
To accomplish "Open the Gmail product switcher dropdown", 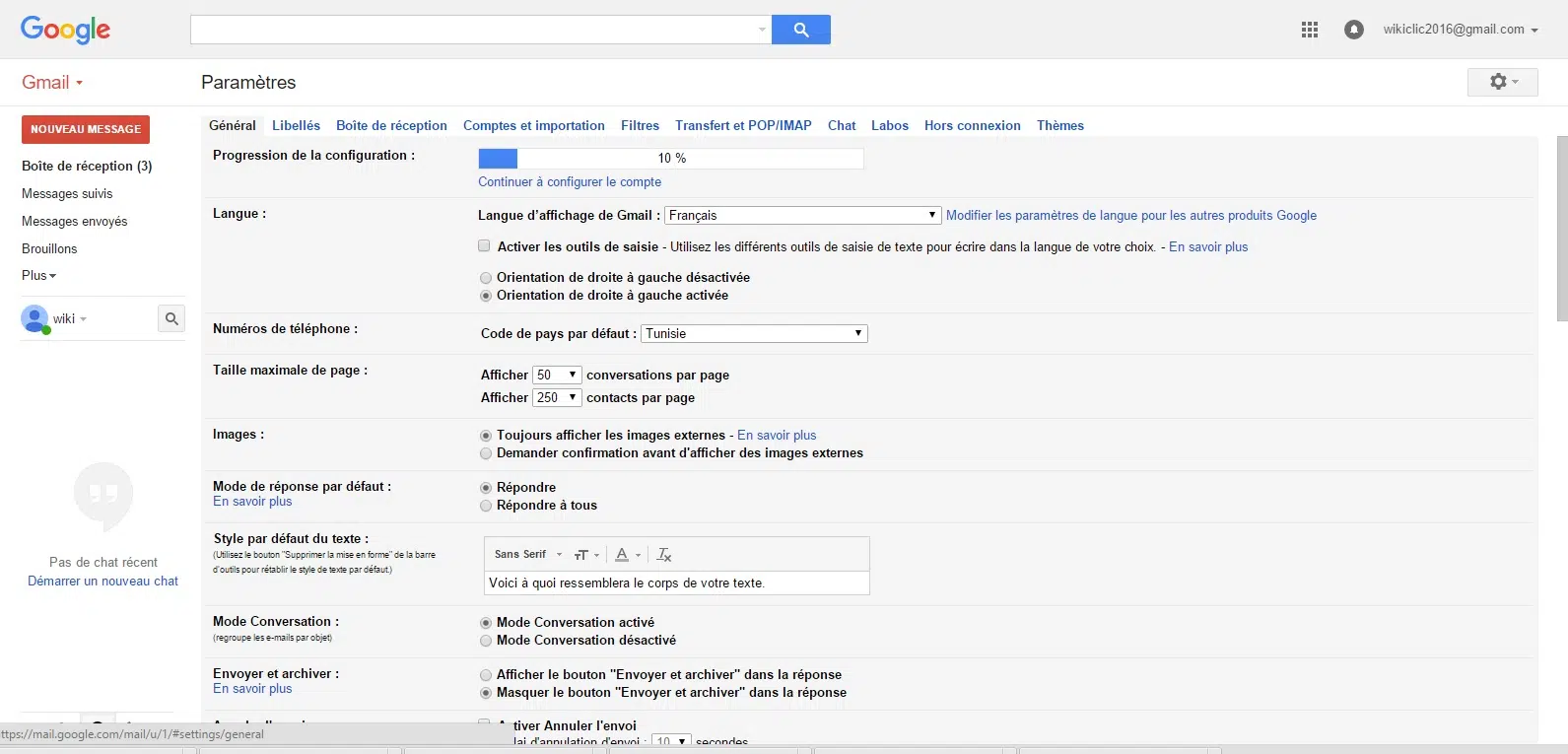I will pos(52,83).
